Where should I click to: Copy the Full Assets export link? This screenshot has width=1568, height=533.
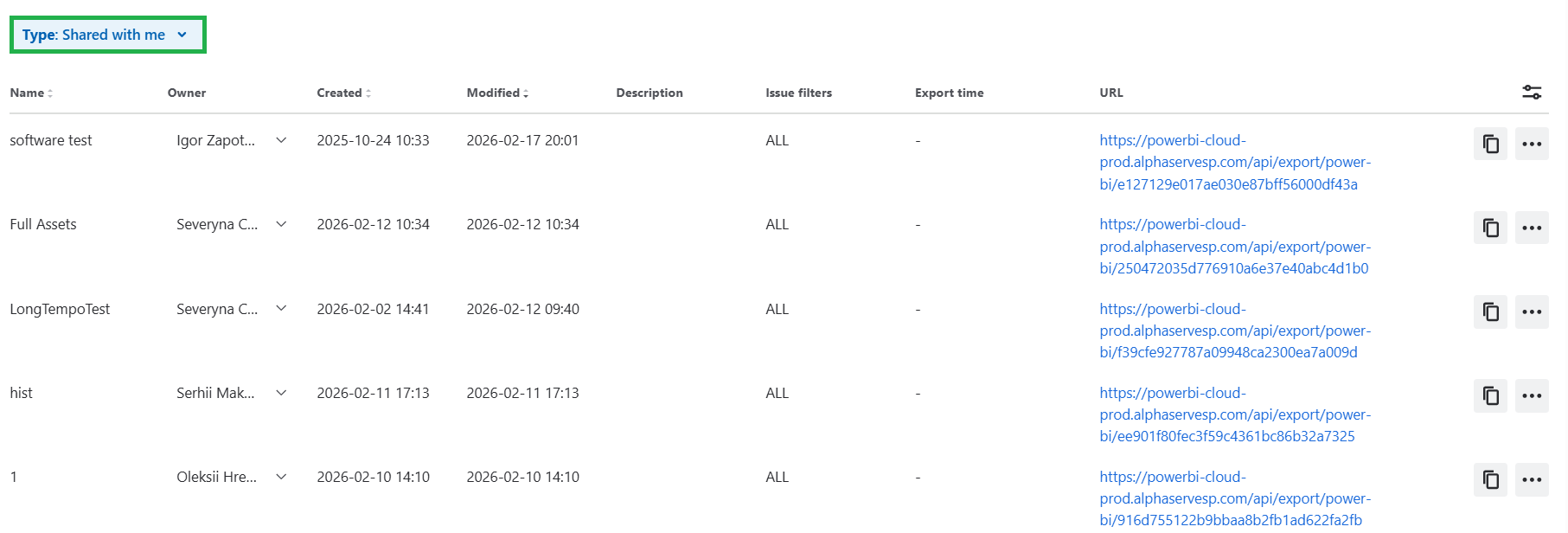point(1489,228)
